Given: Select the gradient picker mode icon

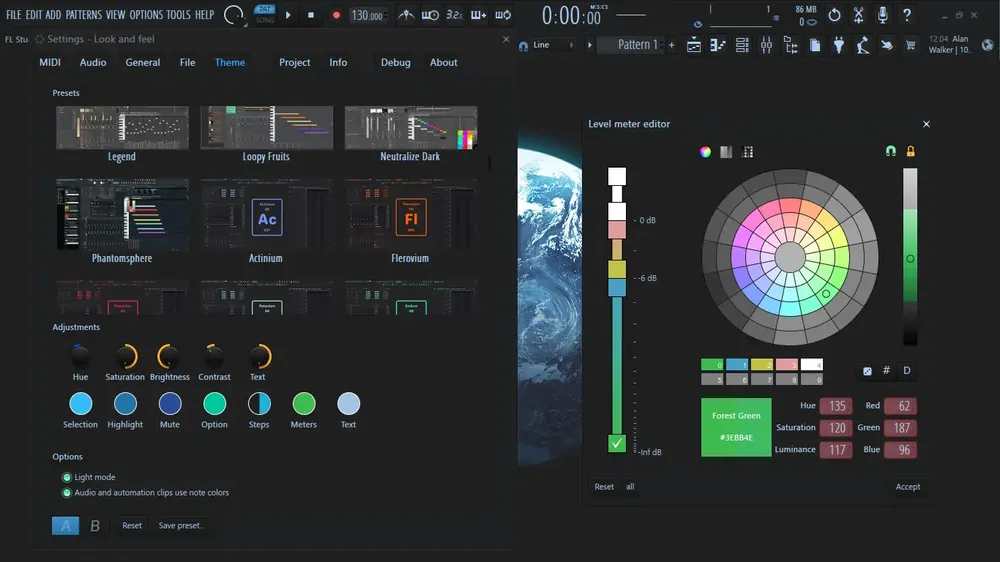Looking at the screenshot, I should [x=726, y=152].
